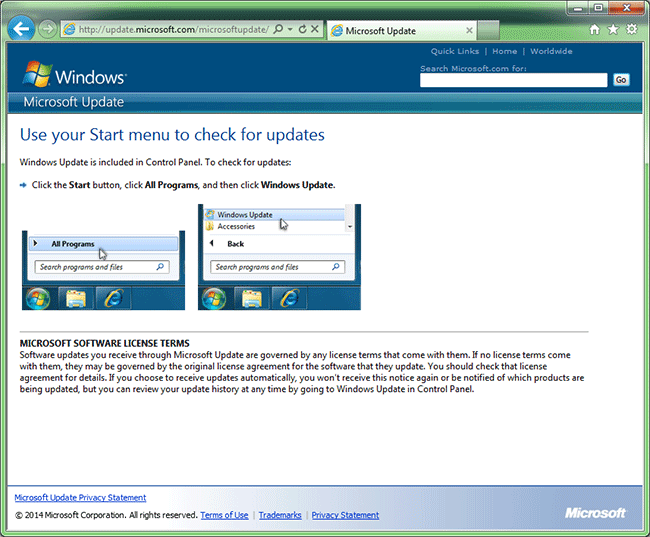
Task: Open the Worldwide link
Action: tap(551, 51)
